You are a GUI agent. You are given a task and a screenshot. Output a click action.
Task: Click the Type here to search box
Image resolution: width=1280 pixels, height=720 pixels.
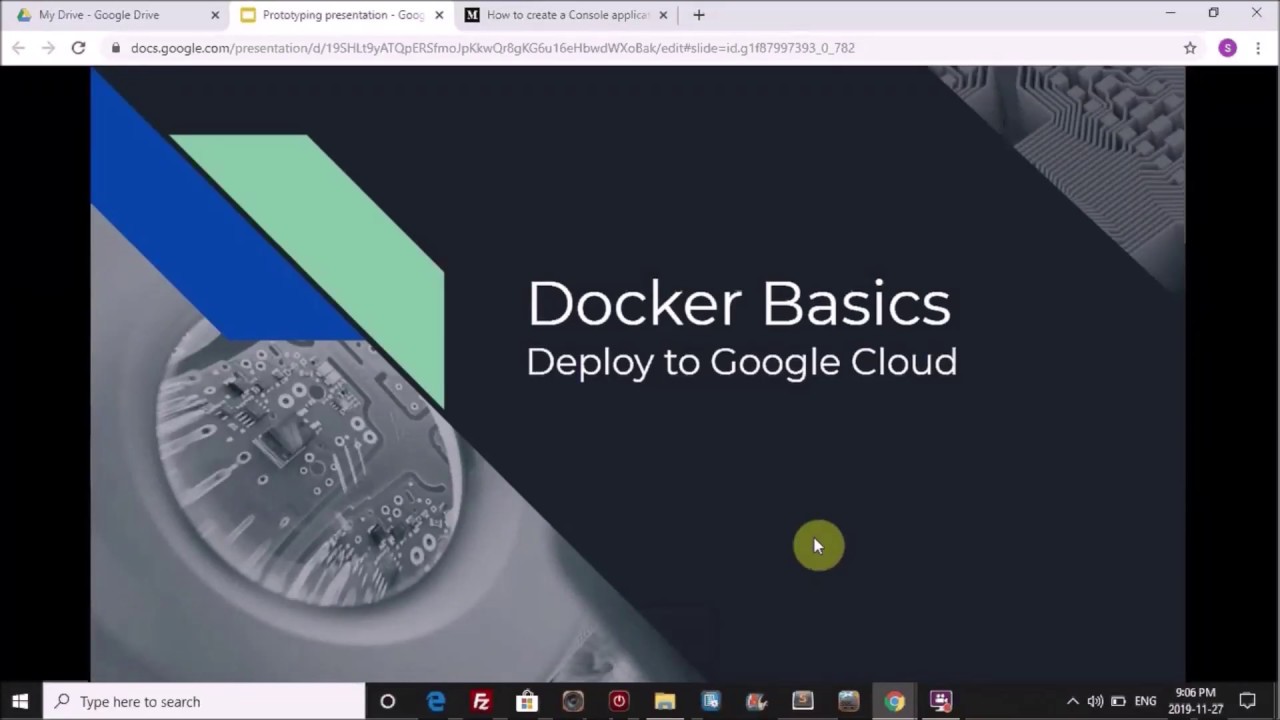205,701
